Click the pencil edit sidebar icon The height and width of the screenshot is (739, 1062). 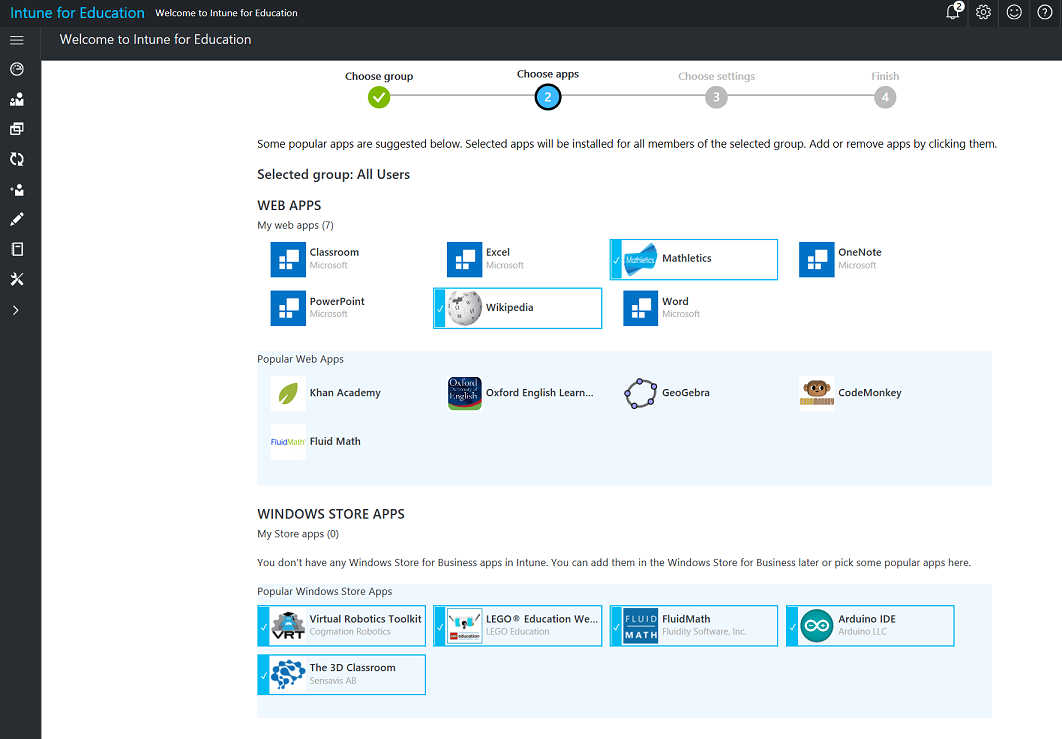tap(17, 219)
